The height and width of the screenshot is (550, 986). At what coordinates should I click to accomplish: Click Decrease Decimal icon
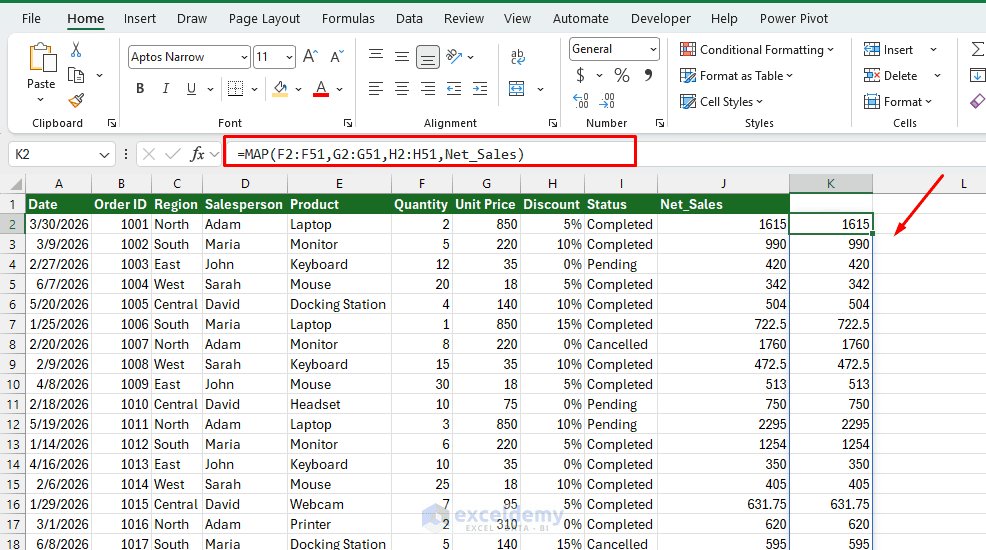pos(607,101)
